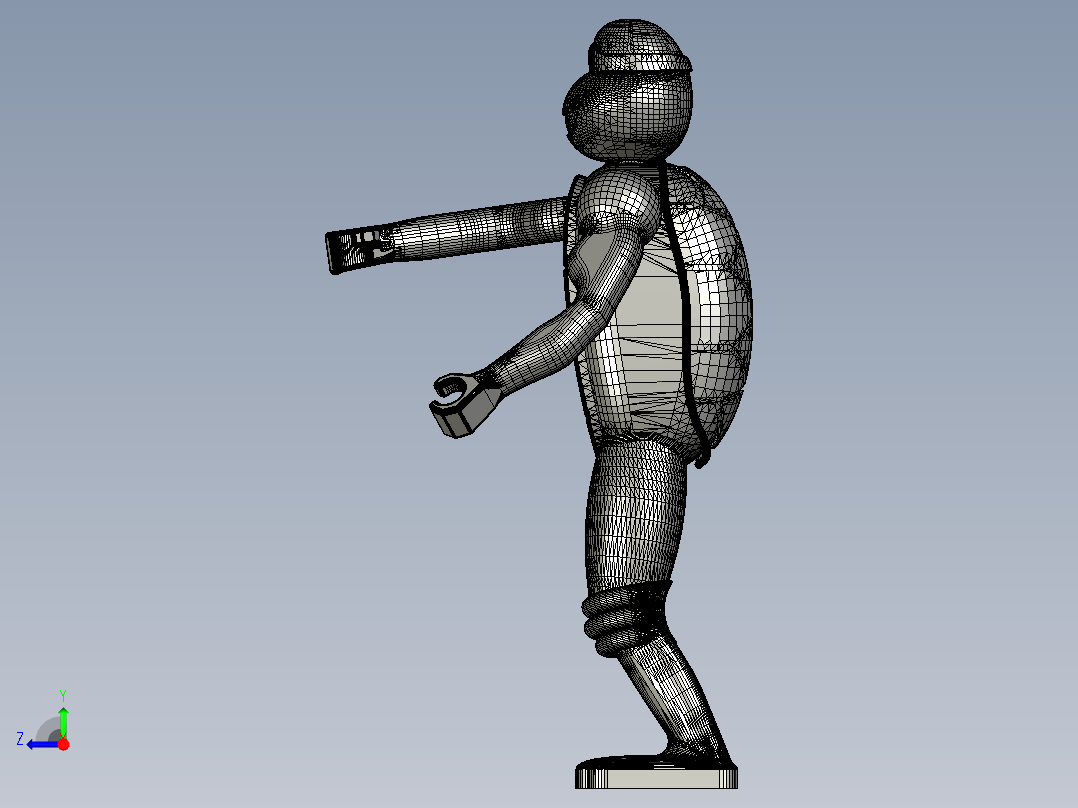Select the figure's upper thigh mesh
The width and height of the screenshot is (1078, 808).
click(x=636, y=516)
